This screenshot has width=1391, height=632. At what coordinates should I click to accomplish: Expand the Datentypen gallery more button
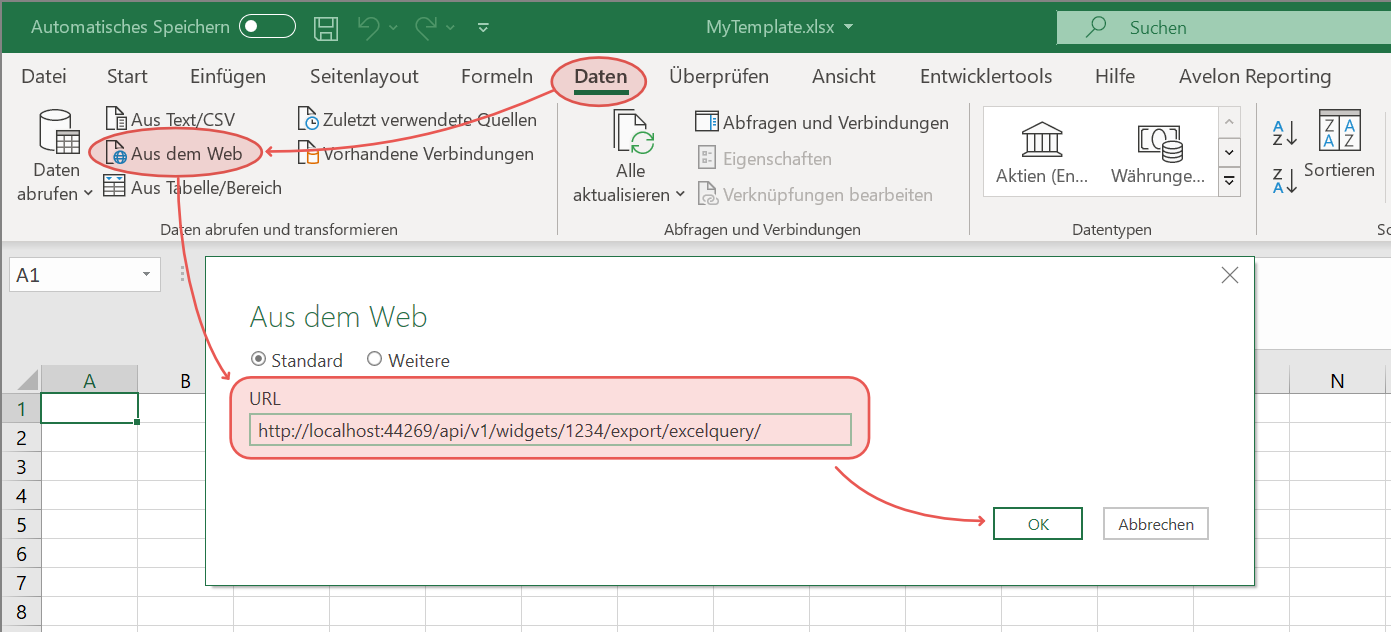point(1230,182)
